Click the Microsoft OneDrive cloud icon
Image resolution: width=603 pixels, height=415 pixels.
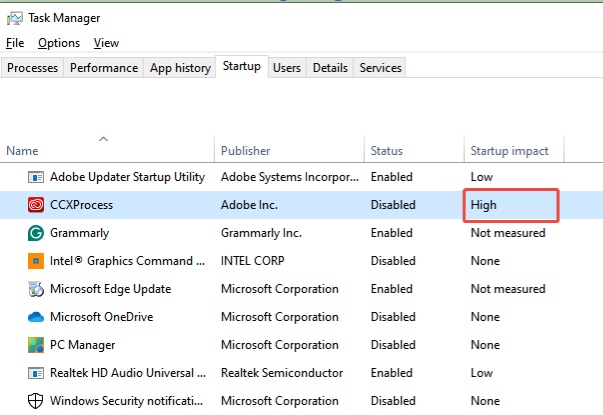pos(35,317)
